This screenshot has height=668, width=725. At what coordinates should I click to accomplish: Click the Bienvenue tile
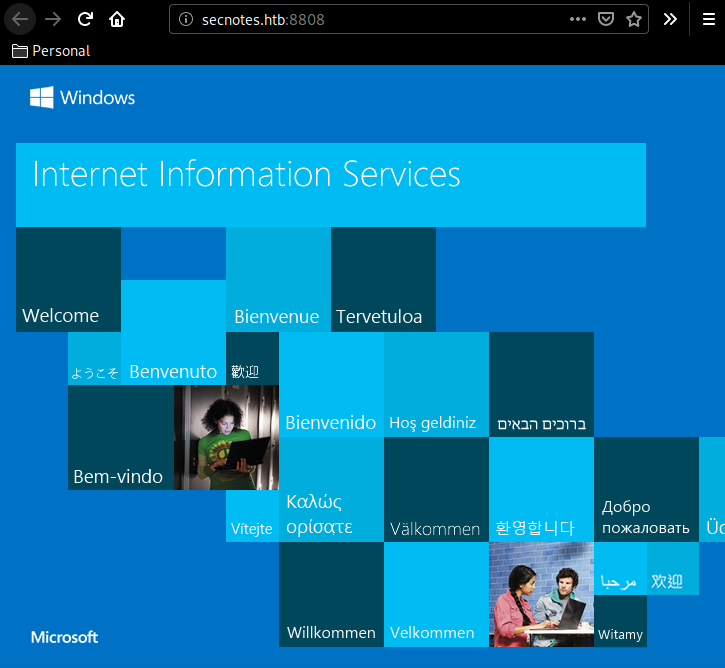pos(278,279)
